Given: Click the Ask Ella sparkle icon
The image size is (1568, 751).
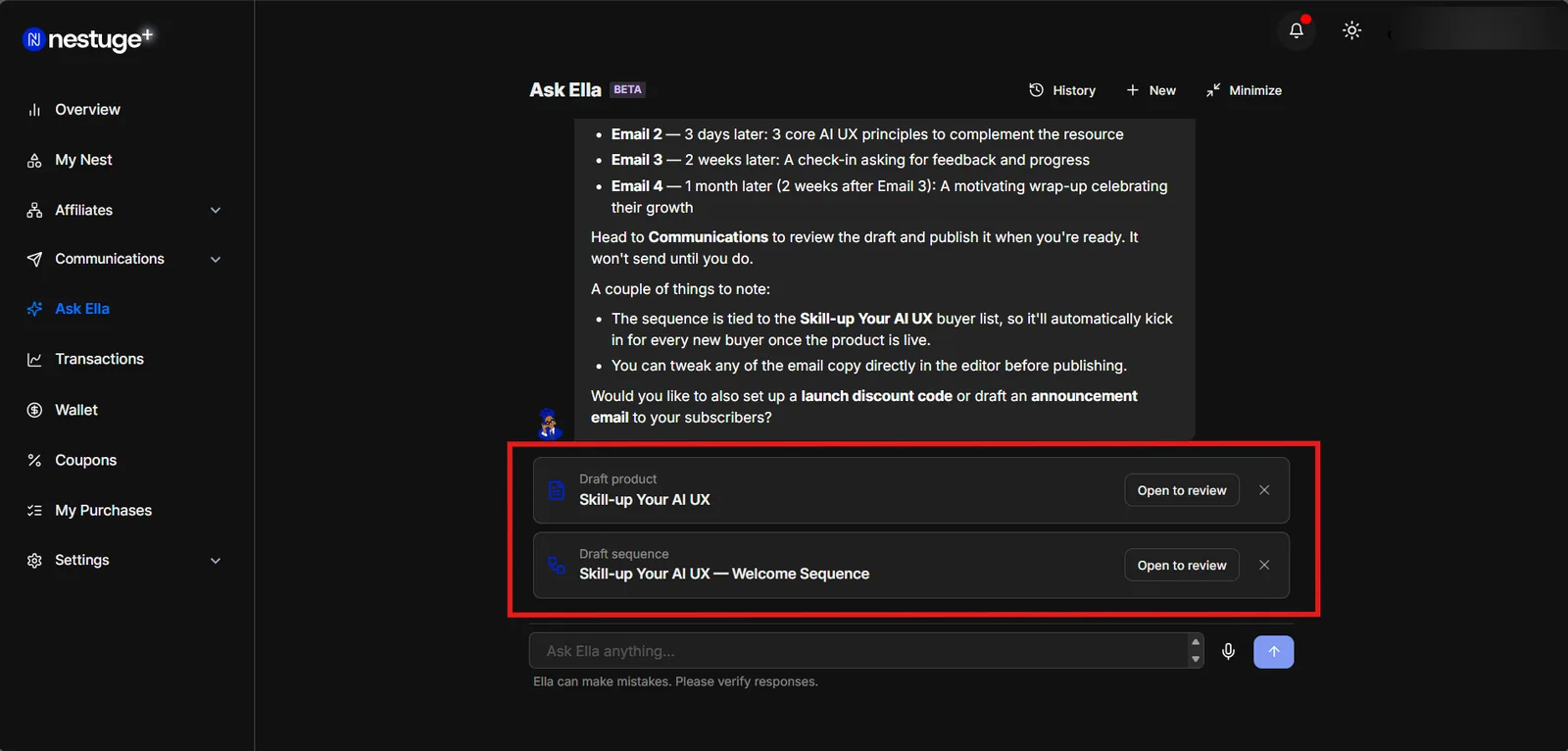Looking at the screenshot, I should (34, 309).
